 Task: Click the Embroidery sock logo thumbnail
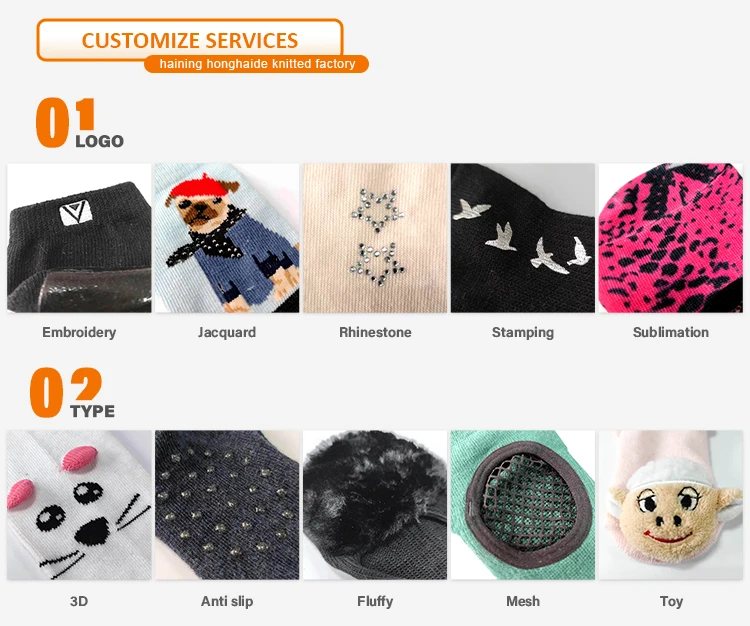(x=79, y=238)
